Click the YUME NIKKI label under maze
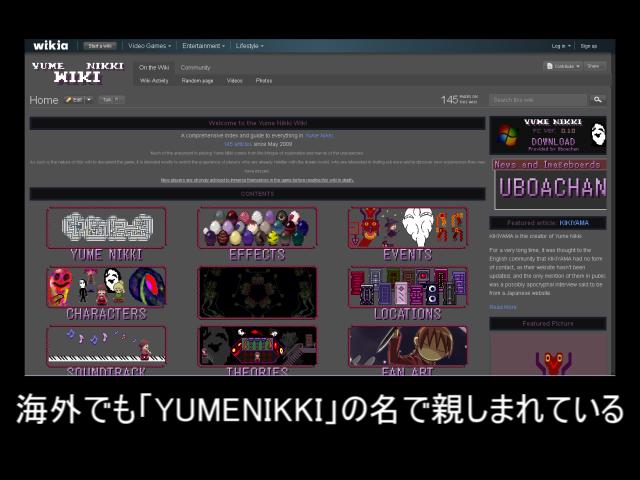Image resolution: width=640 pixels, height=480 pixels. pos(107,255)
